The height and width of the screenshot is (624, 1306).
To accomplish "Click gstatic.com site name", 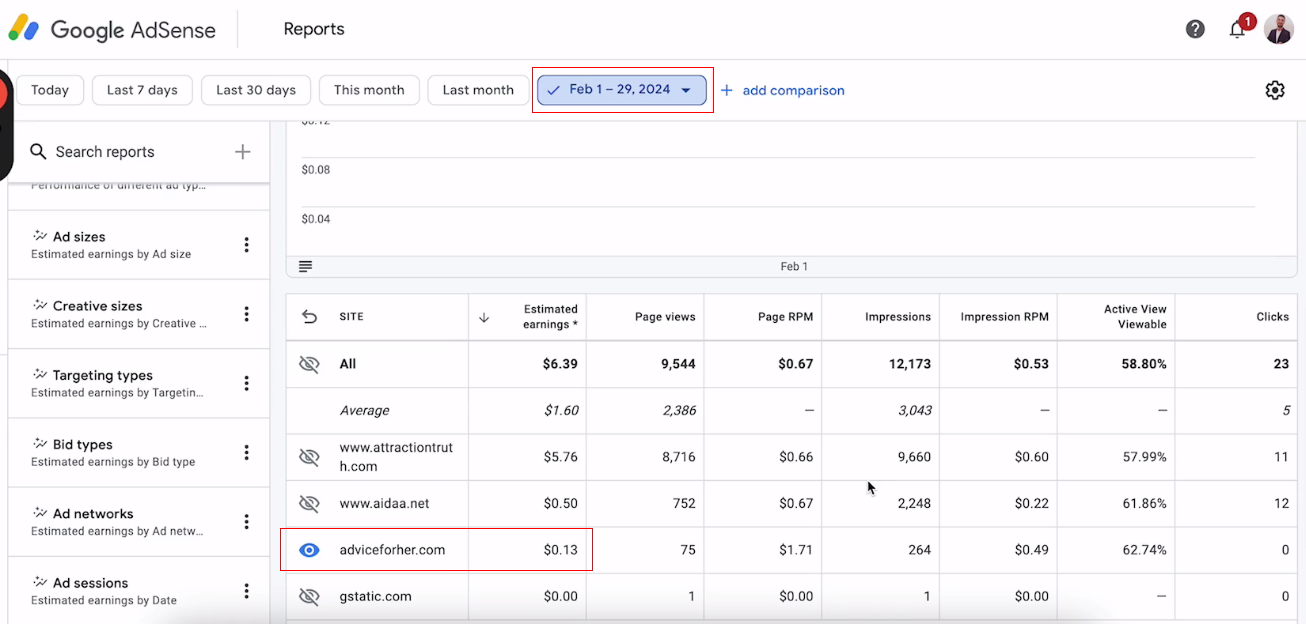I will [375, 596].
